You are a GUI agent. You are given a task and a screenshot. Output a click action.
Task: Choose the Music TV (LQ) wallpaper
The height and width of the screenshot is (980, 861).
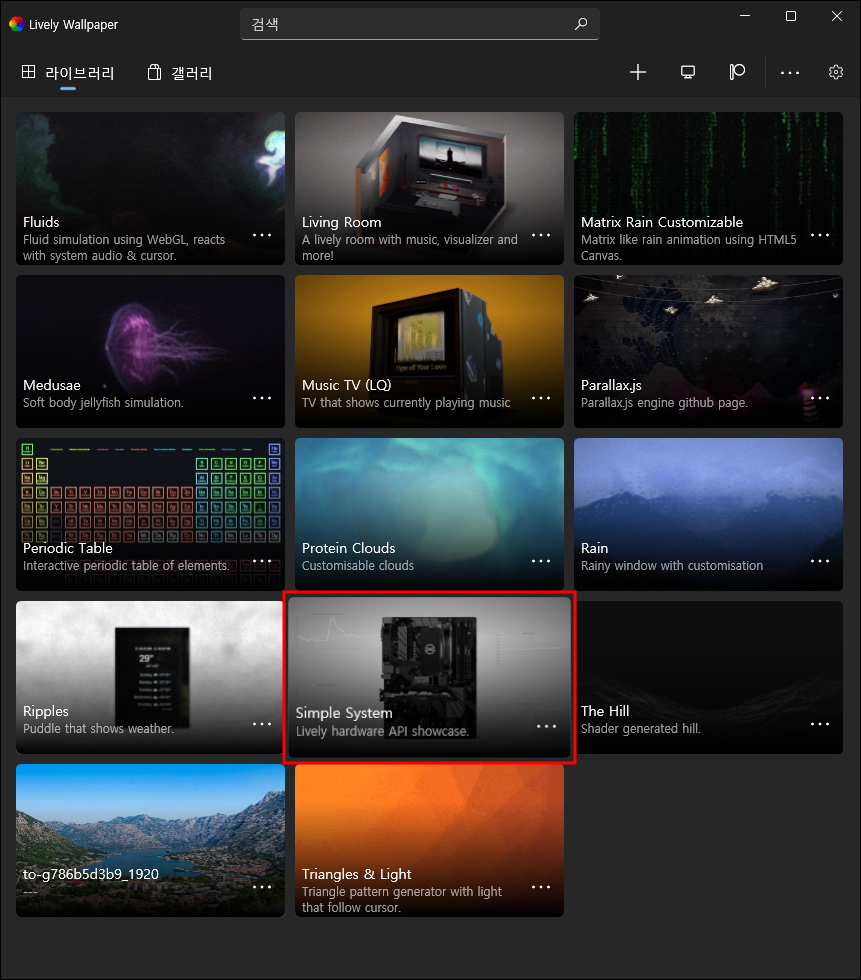click(x=429, y=351)
